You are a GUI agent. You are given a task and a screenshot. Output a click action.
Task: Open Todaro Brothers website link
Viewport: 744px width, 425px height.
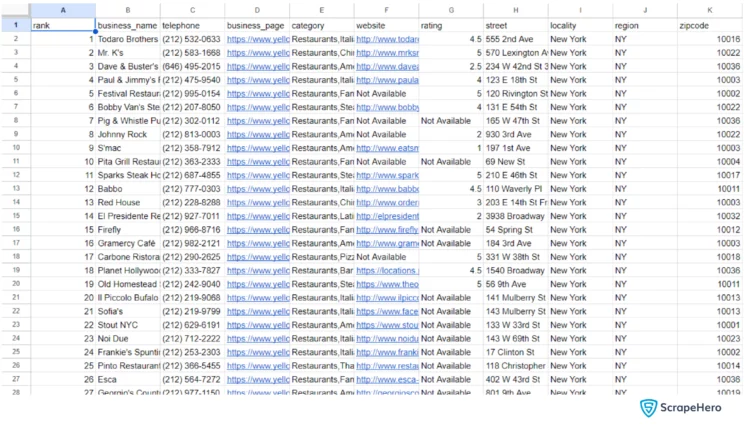pos(387,39)
